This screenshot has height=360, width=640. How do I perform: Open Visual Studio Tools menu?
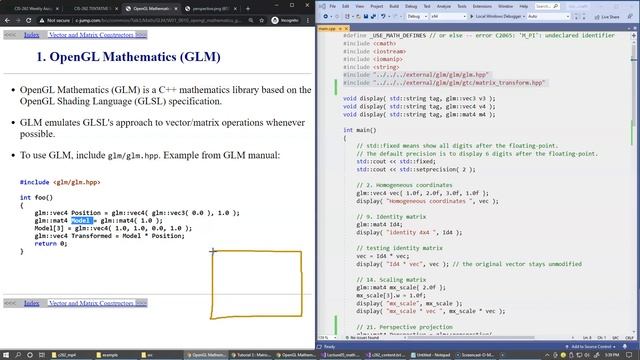(x=462, y=6)
